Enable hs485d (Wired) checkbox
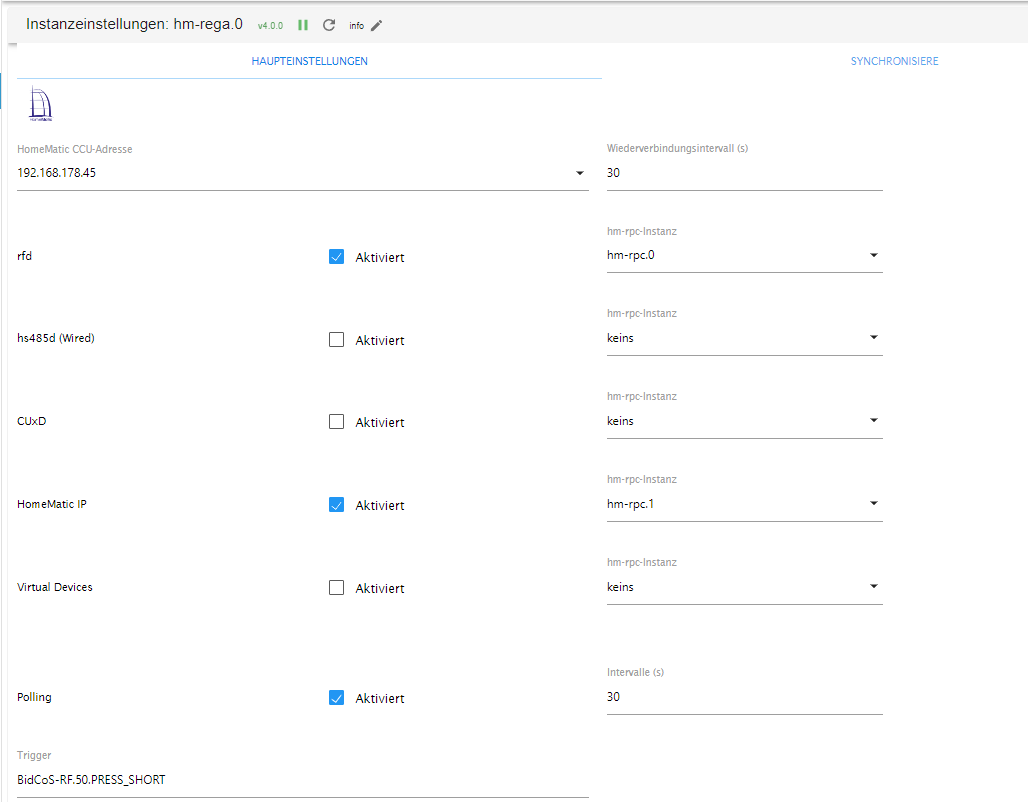The image size is (1028, 802). click(x=337, y=340)
